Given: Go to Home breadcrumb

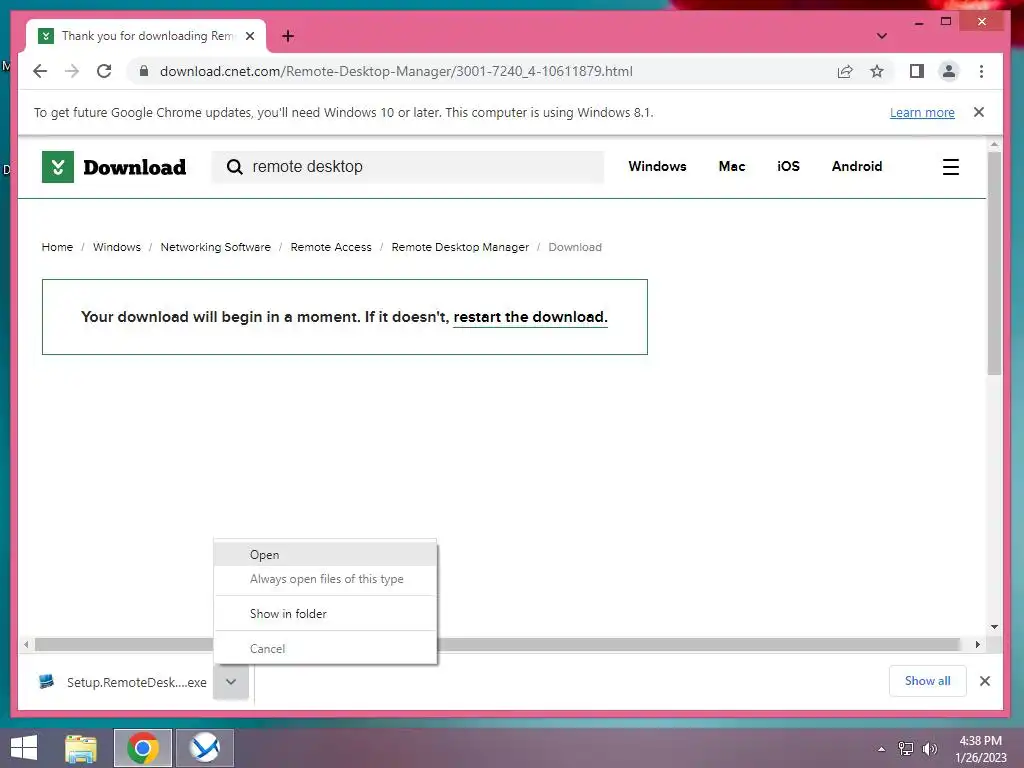Looking at the screenshot, I should 57,247.
